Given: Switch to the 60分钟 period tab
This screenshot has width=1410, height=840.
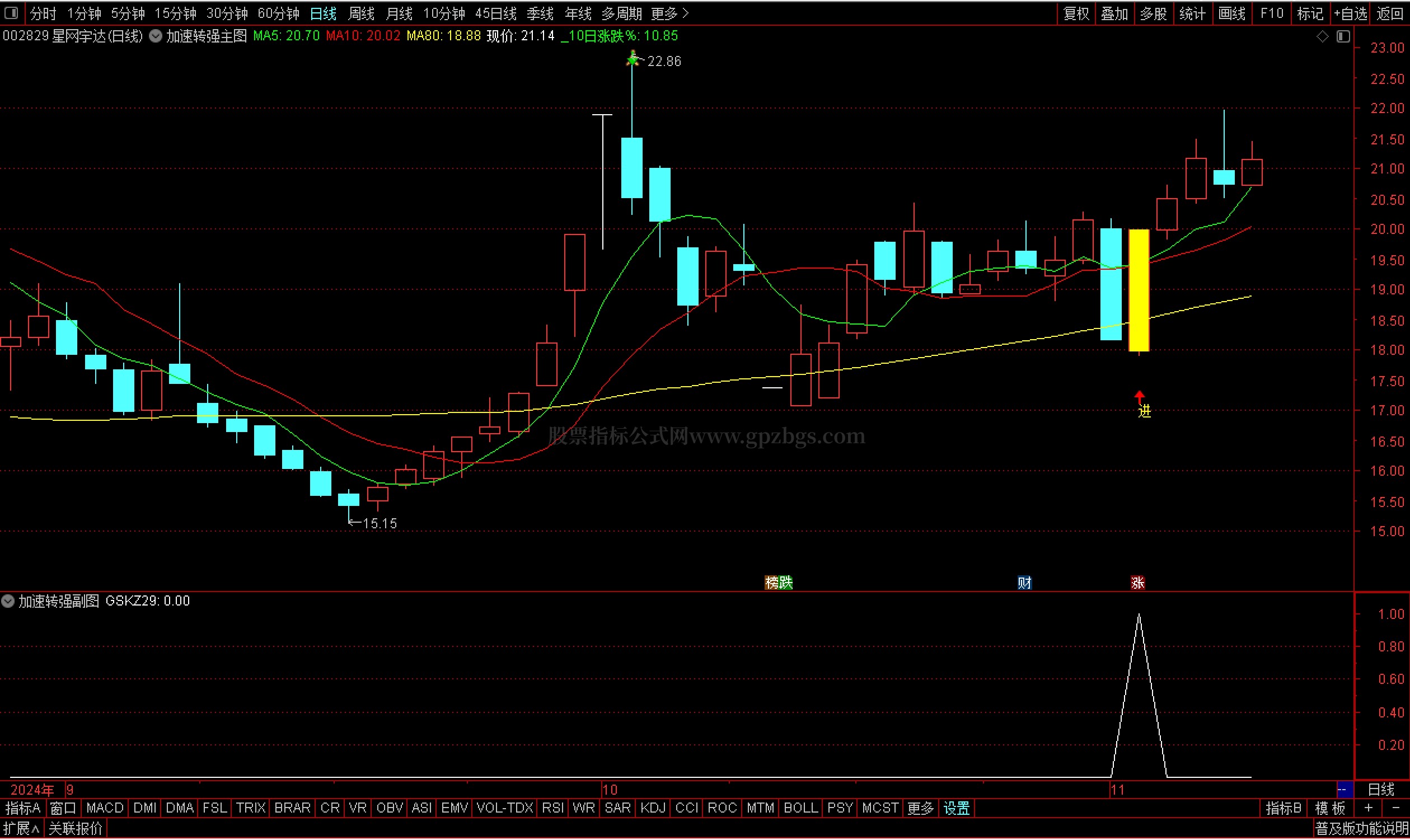Looking at the screenshot, I should coord(279,13).
